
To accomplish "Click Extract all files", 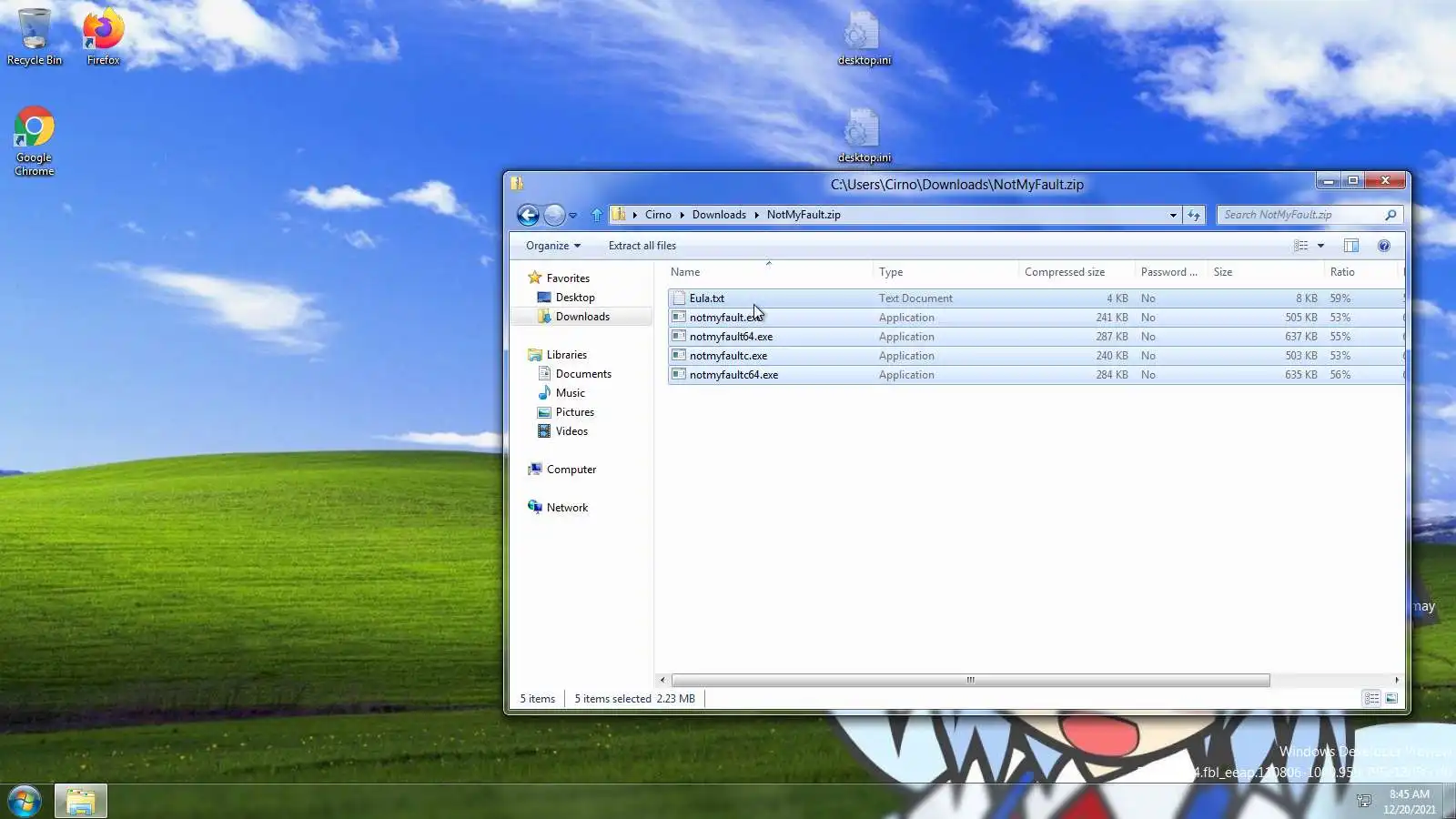I will 642,246.
